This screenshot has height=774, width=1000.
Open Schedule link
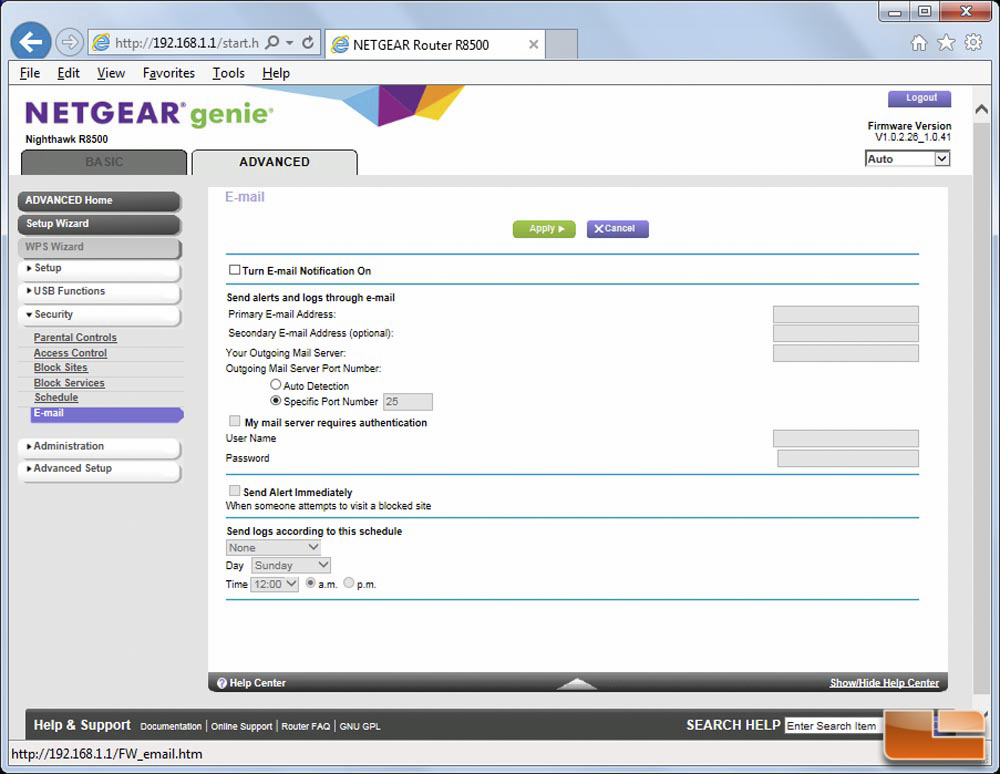point(56,397)
